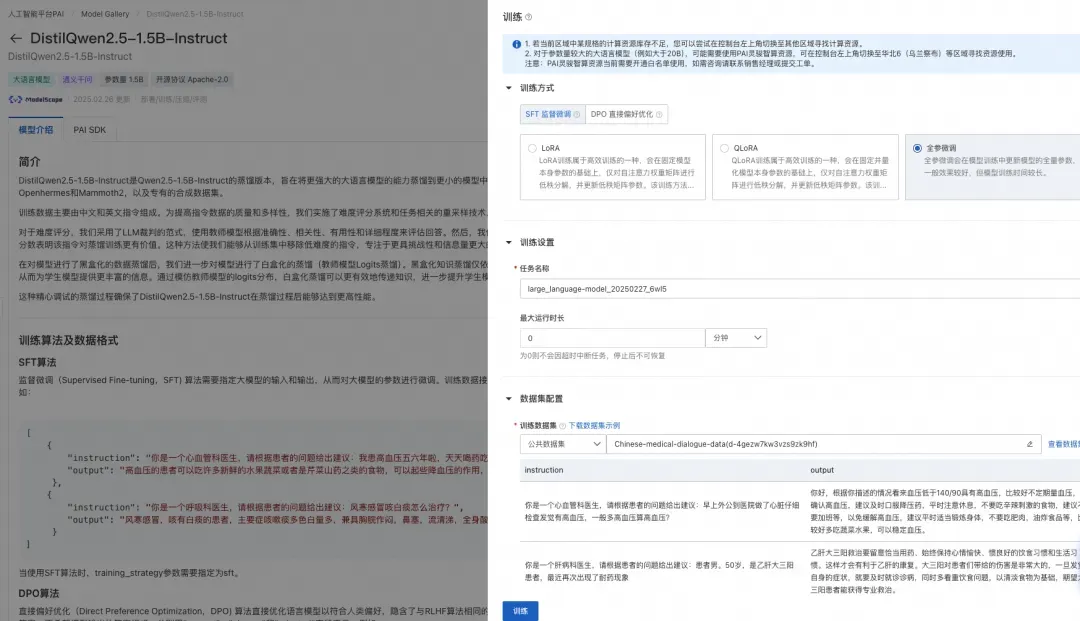Viewport: 1080px width, 621px height.
Task: Switch to the DPO 直接偏好优化 tab
Action: pos(626,114)
